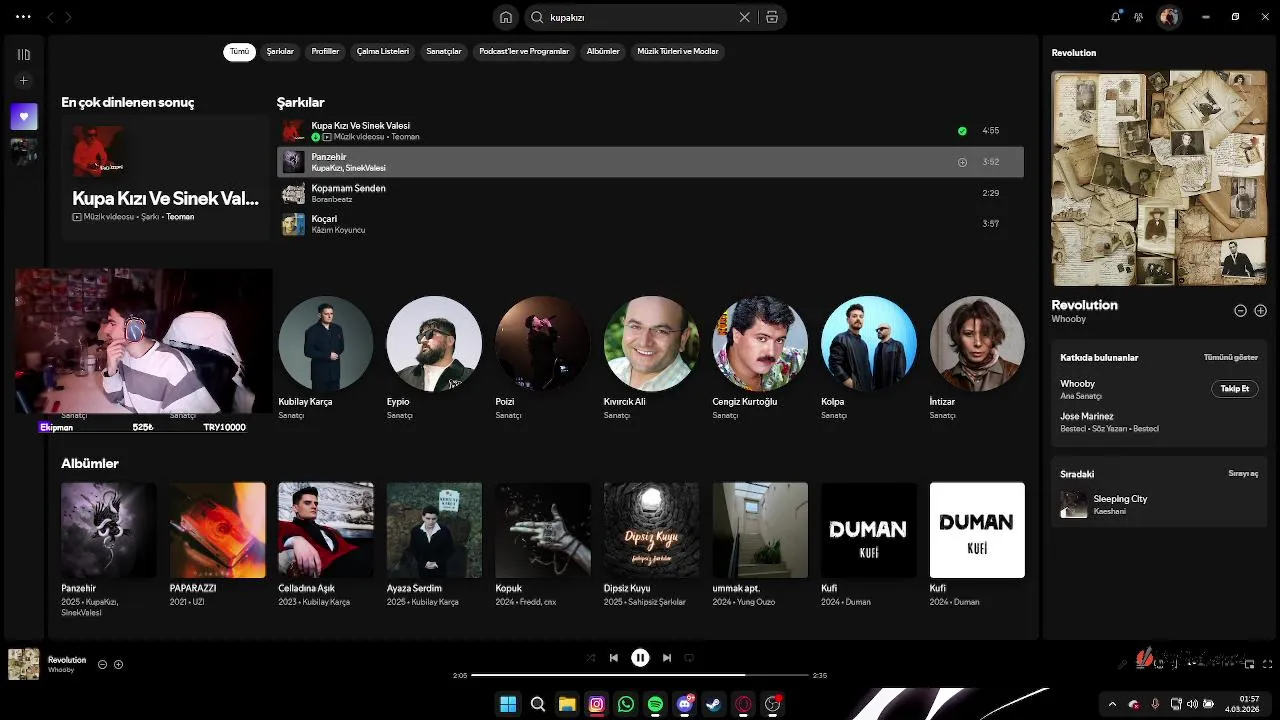The height and width of the screenshot is (720, 1280).
Task: Open the Friend Activity icon
Action: click(x=1138, y=17)
